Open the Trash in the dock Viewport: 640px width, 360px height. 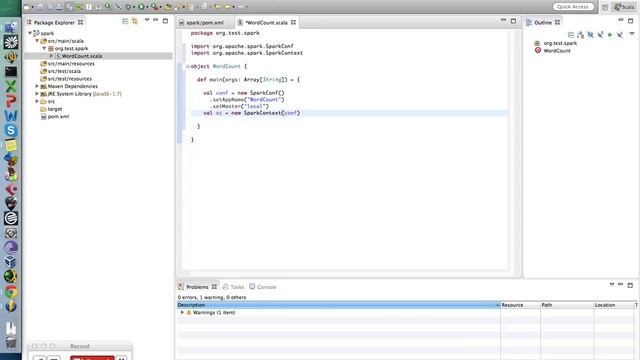pos(11,342)
